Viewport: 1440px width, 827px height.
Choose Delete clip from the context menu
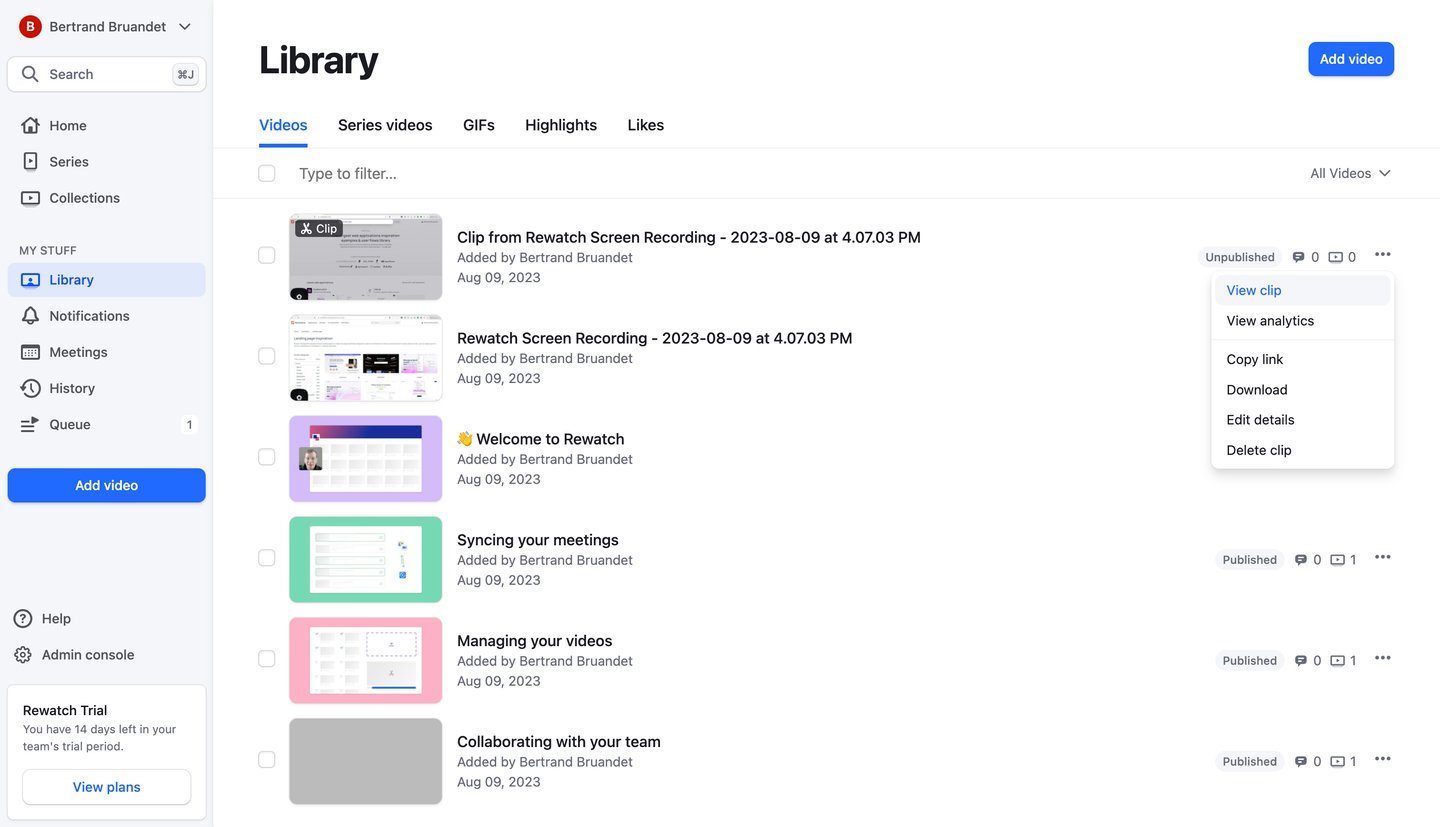tap(1259, 450)
